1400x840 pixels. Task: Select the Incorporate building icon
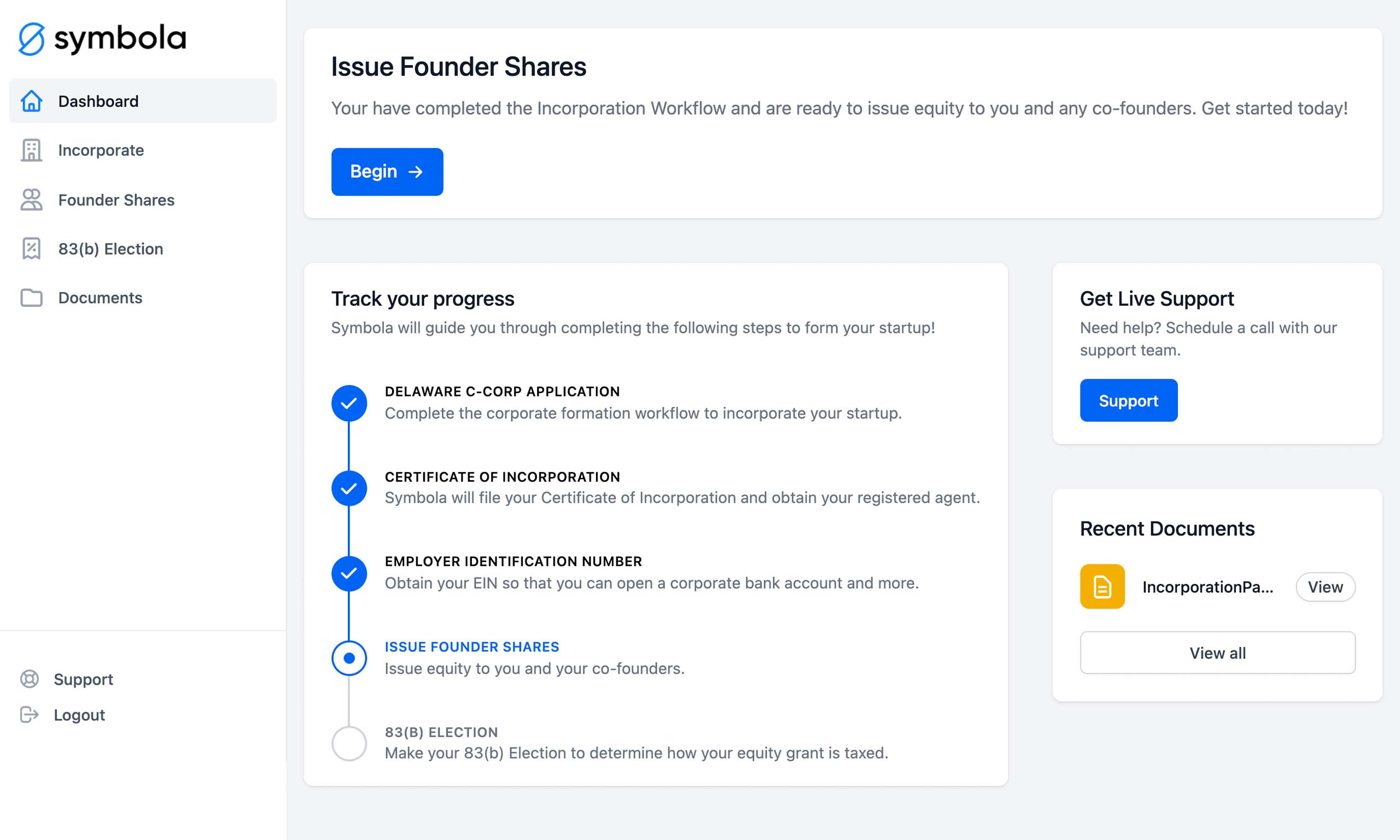click(30, 149)
